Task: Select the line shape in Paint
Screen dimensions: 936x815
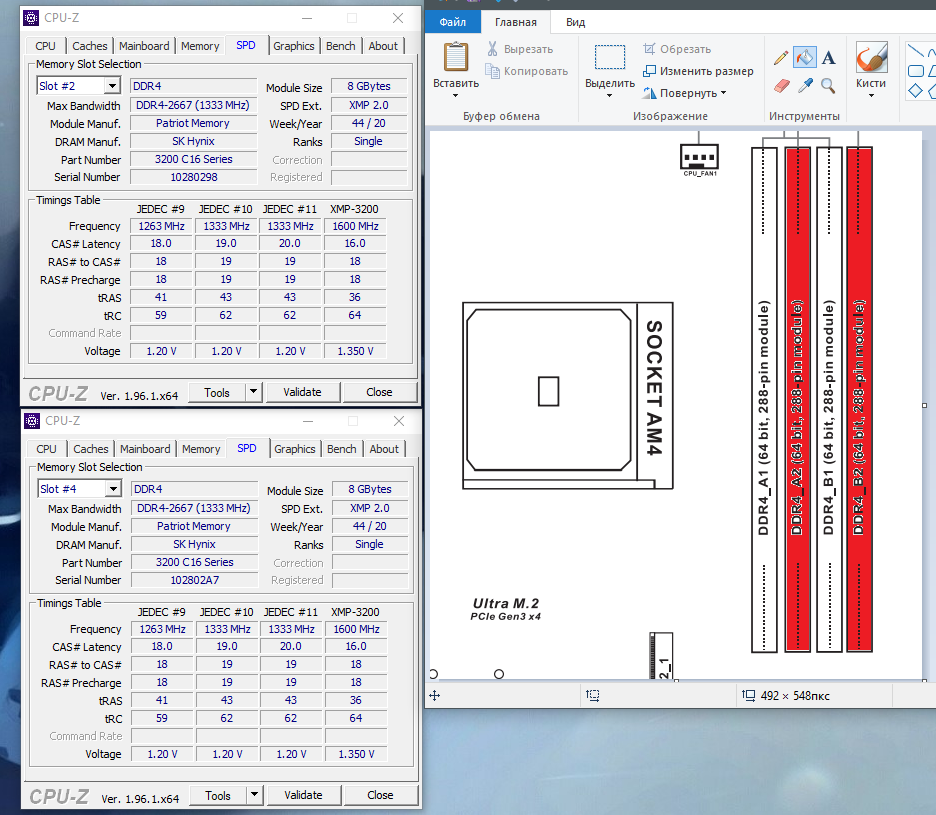Action: (x=915, y=50)
